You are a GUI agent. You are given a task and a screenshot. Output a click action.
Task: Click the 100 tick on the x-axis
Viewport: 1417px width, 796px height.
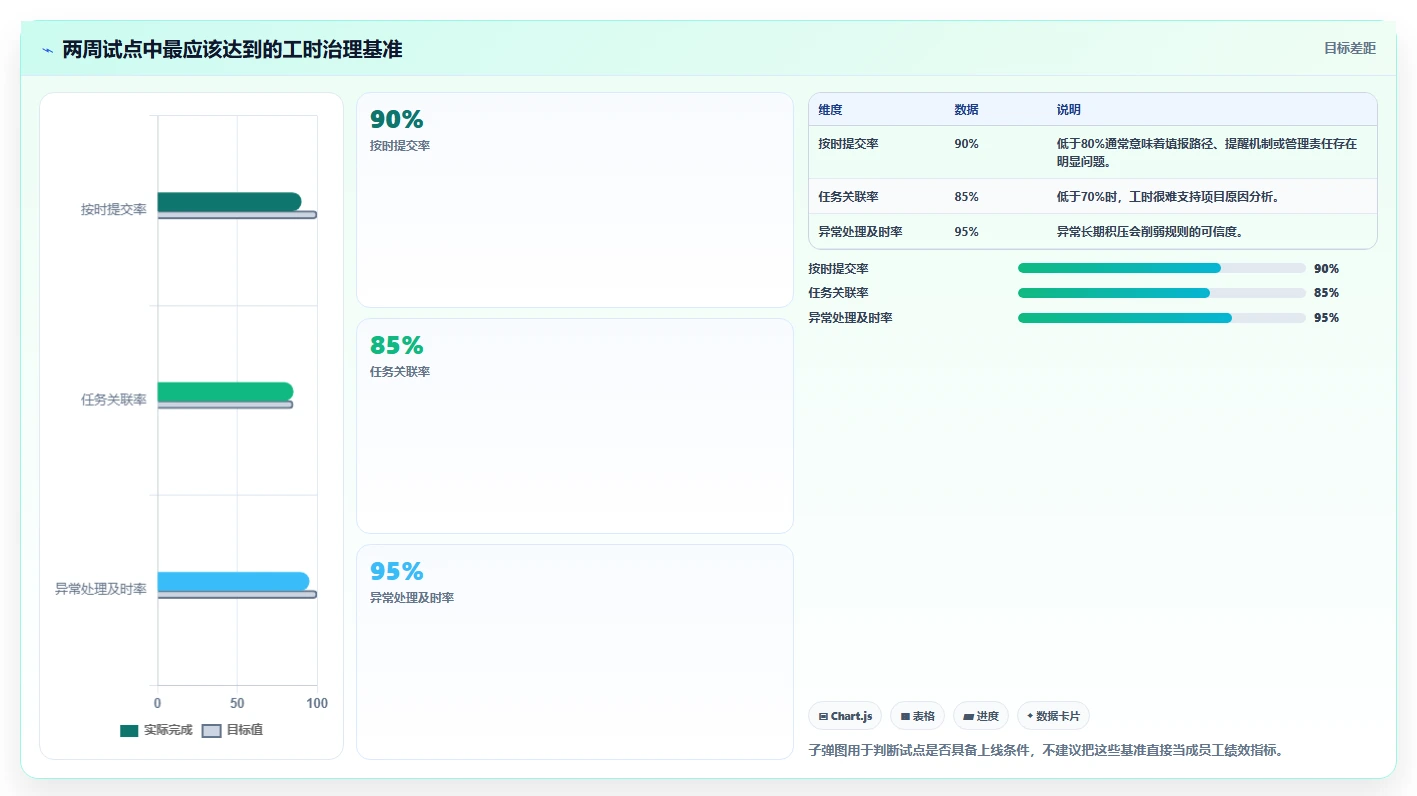tap(317, 704)
